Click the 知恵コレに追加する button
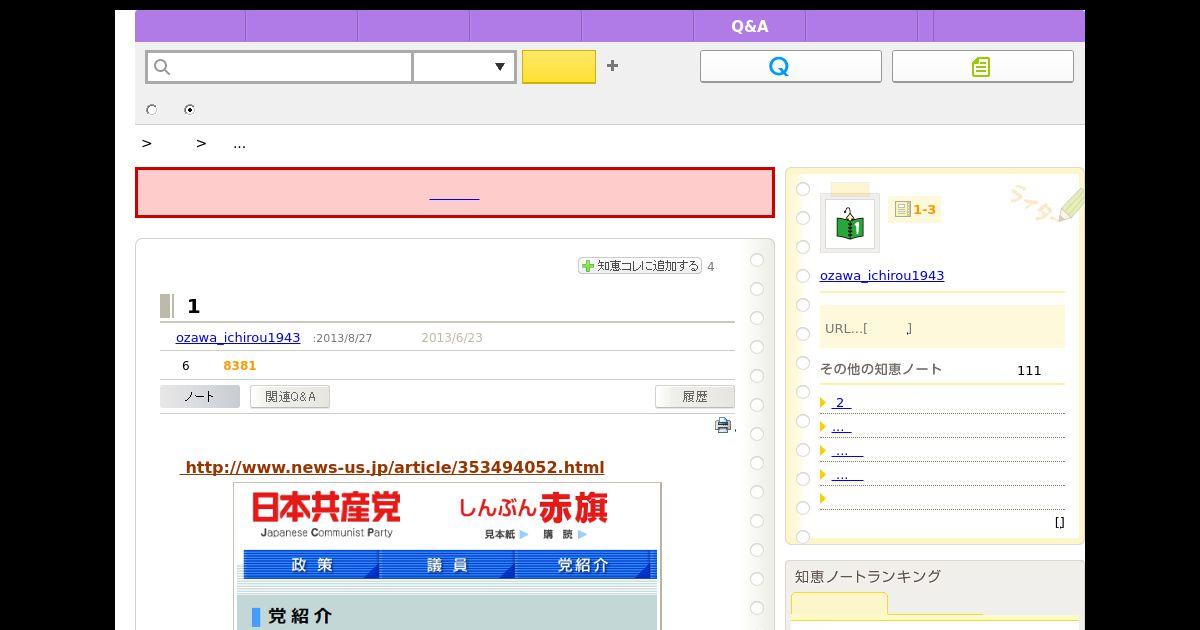 pos(640,266)
